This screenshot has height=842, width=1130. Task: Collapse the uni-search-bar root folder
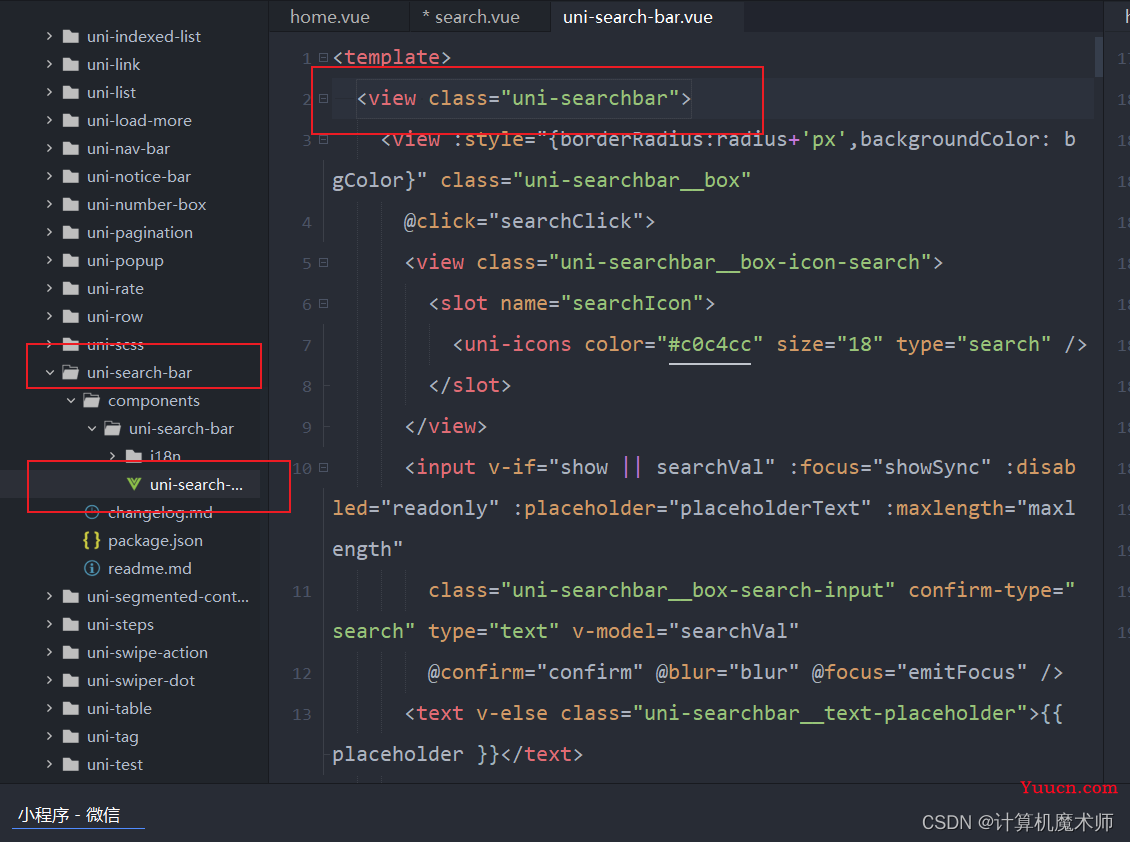click(49, 373)
